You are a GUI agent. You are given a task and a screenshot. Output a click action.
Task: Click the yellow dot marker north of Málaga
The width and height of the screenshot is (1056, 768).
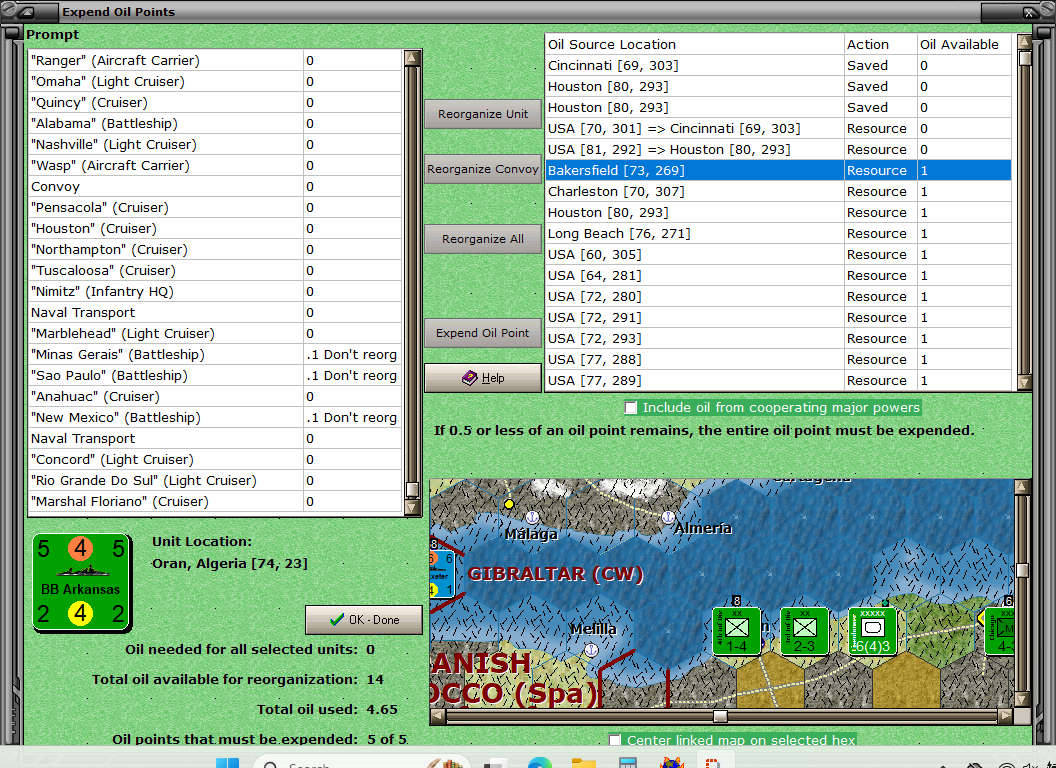(509, 504)
